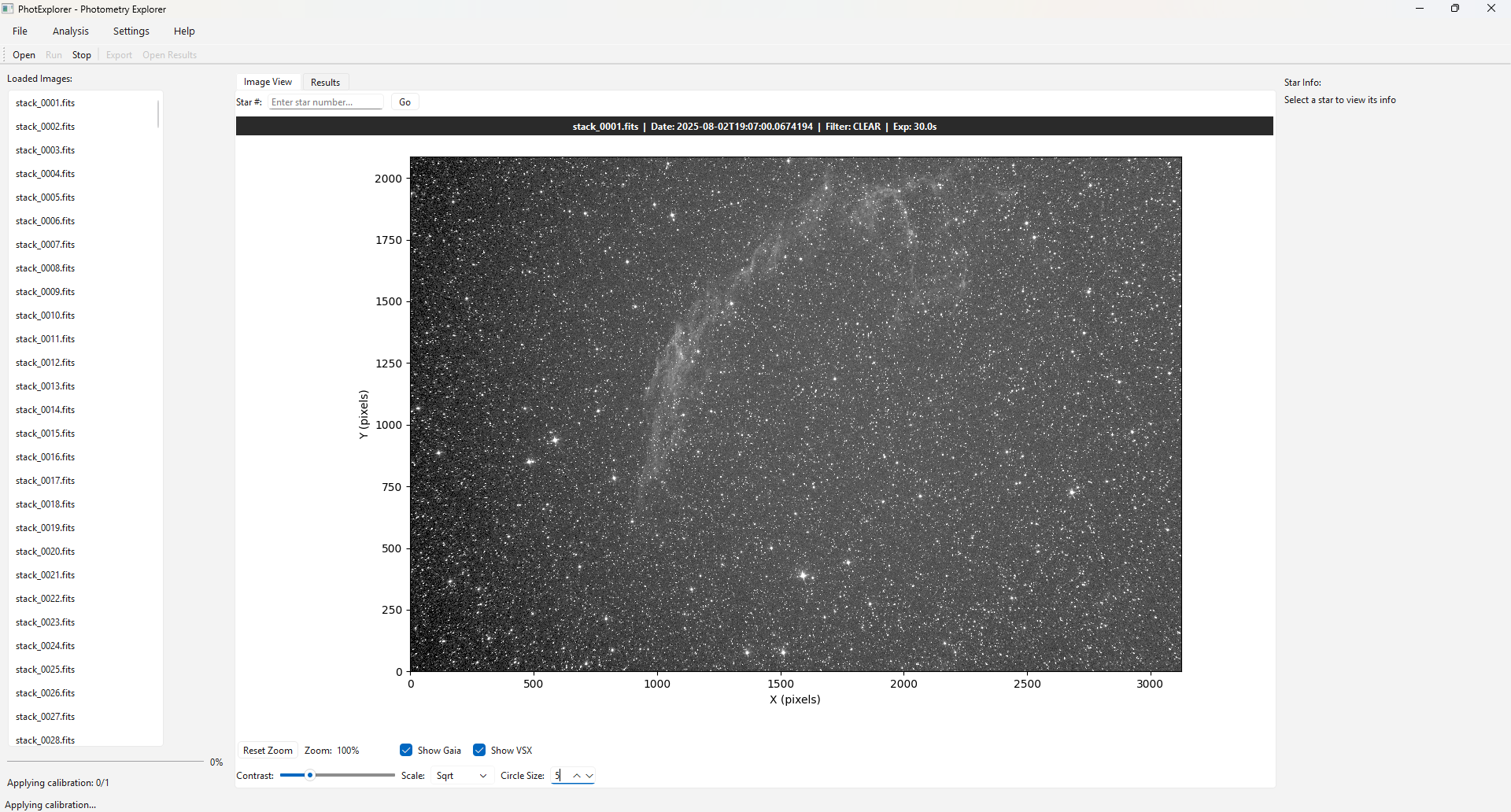Select the Image View tab

click(x=268, y=82)
